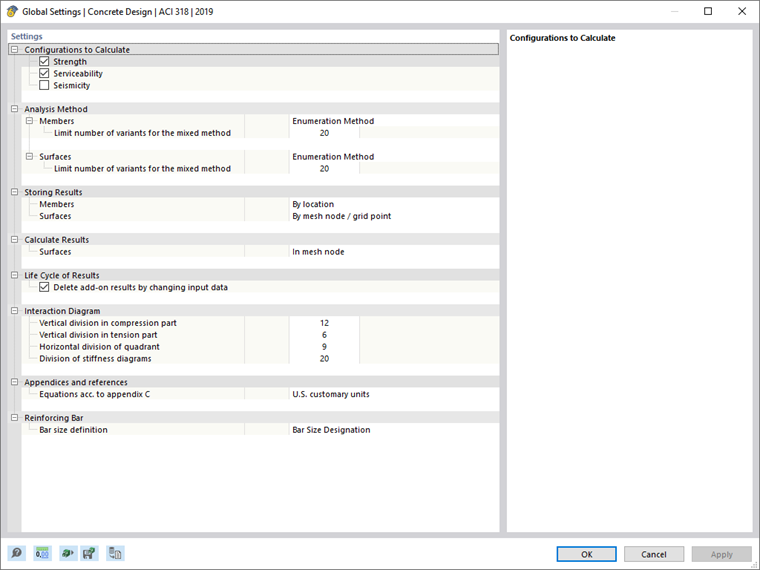Collapse the Calculate Results section
Image resolution: width=760 pixels, height=570 pixels.
pyautogui.click(x=15, y=239)
